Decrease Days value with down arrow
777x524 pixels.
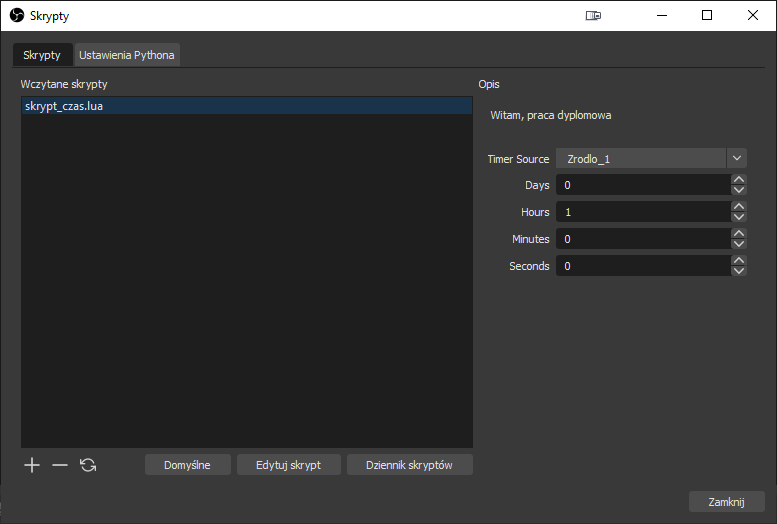(739, 190)
